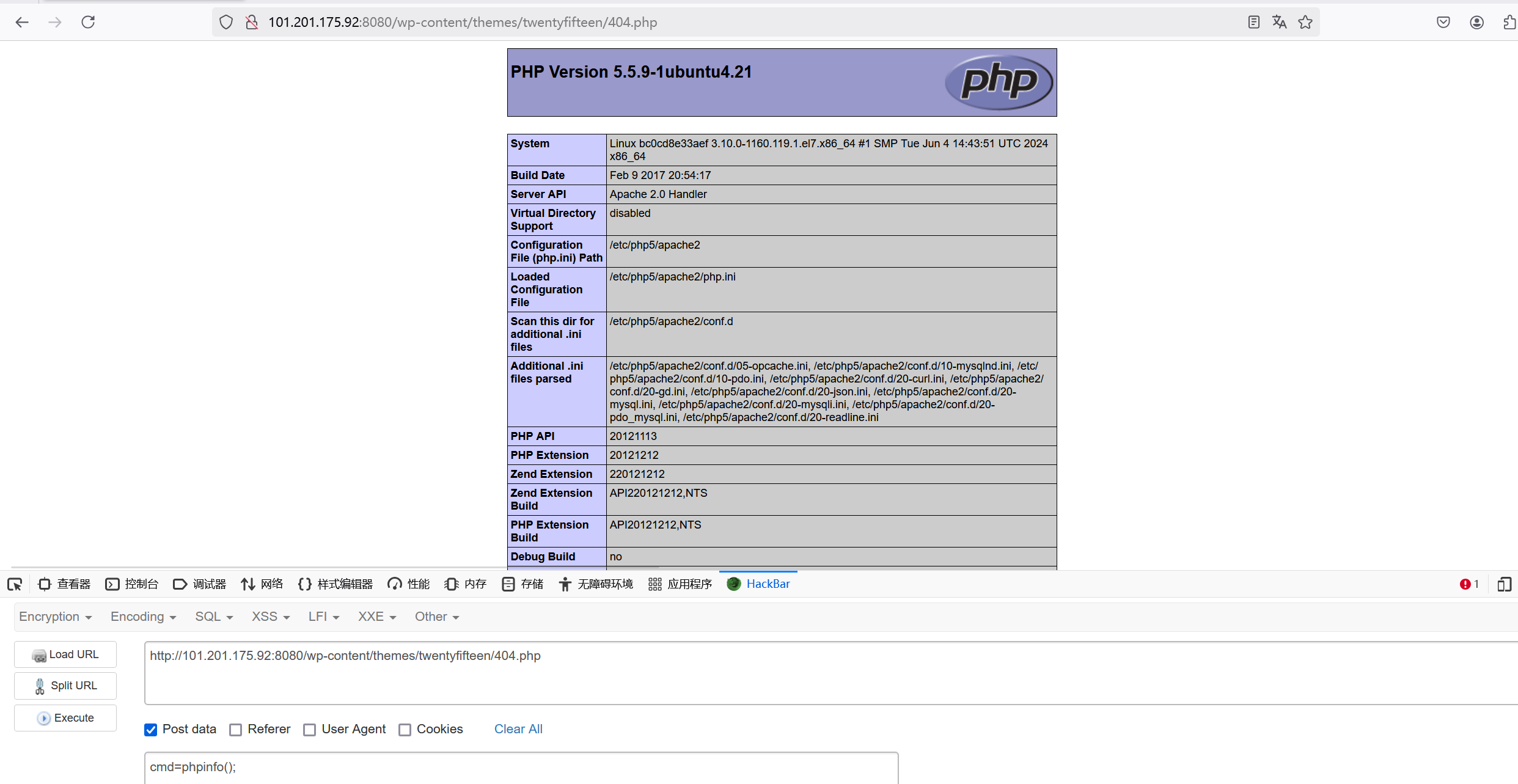
Task: Go back with browser back arrow
Action: (22, 23)
